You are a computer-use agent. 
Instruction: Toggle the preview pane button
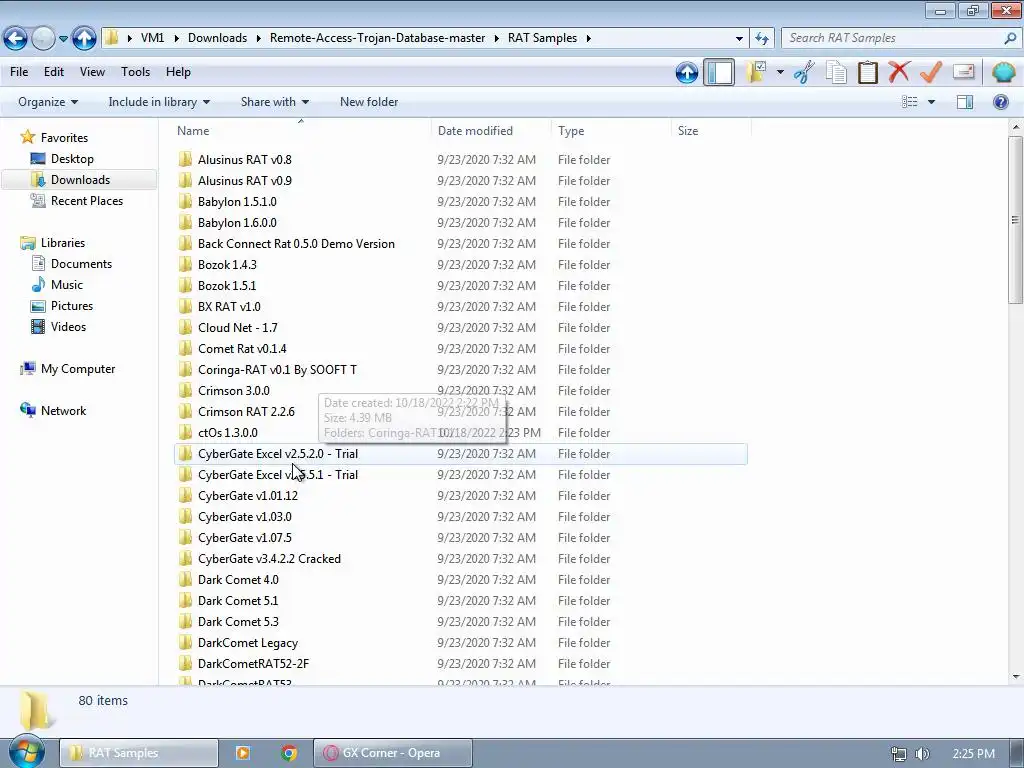tap(965, 102)
